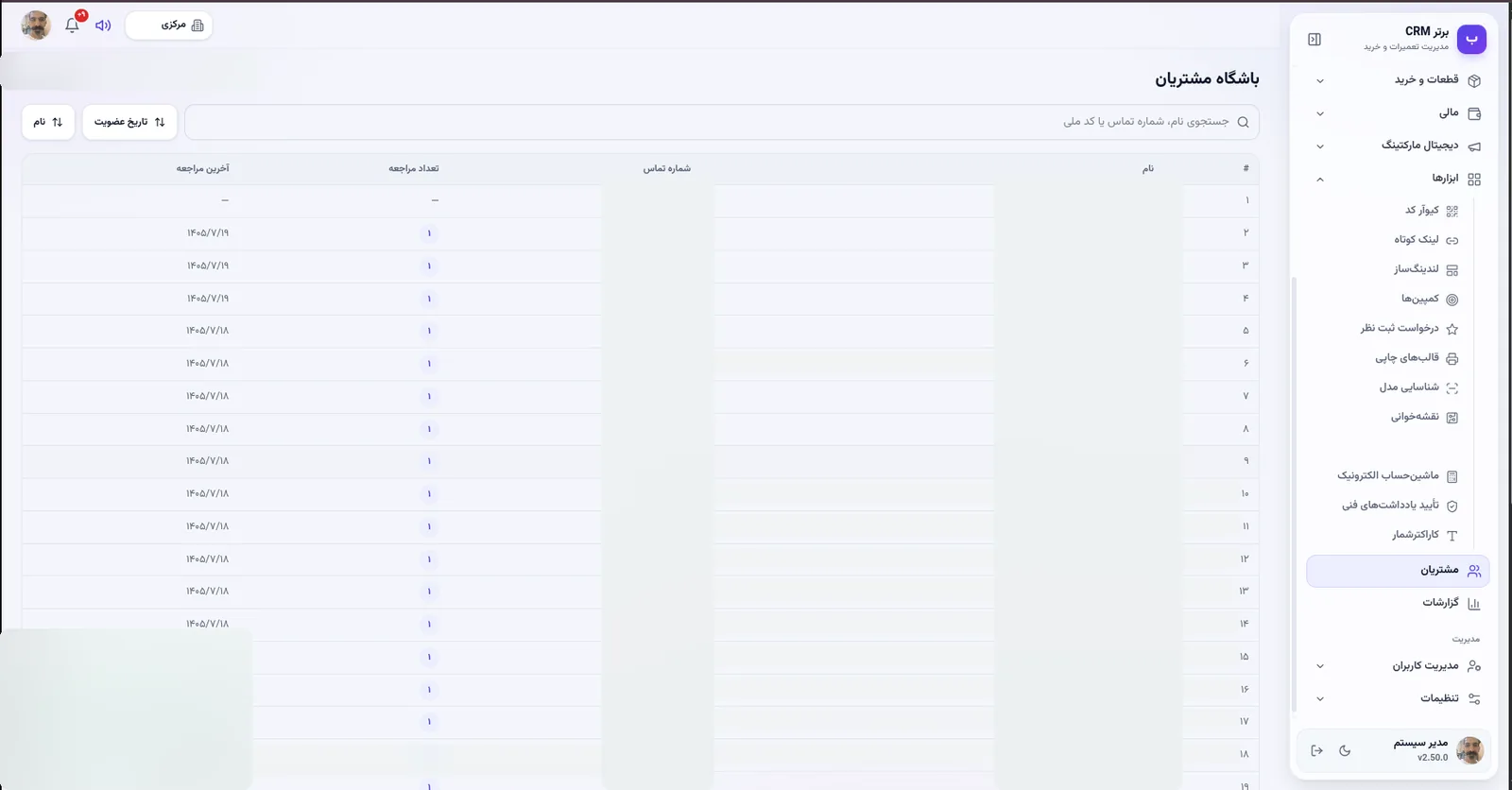Open کیوآر کد tool
This screenshot has width=1512, height=790.
pyautogui.click(x=1421, y=211)
